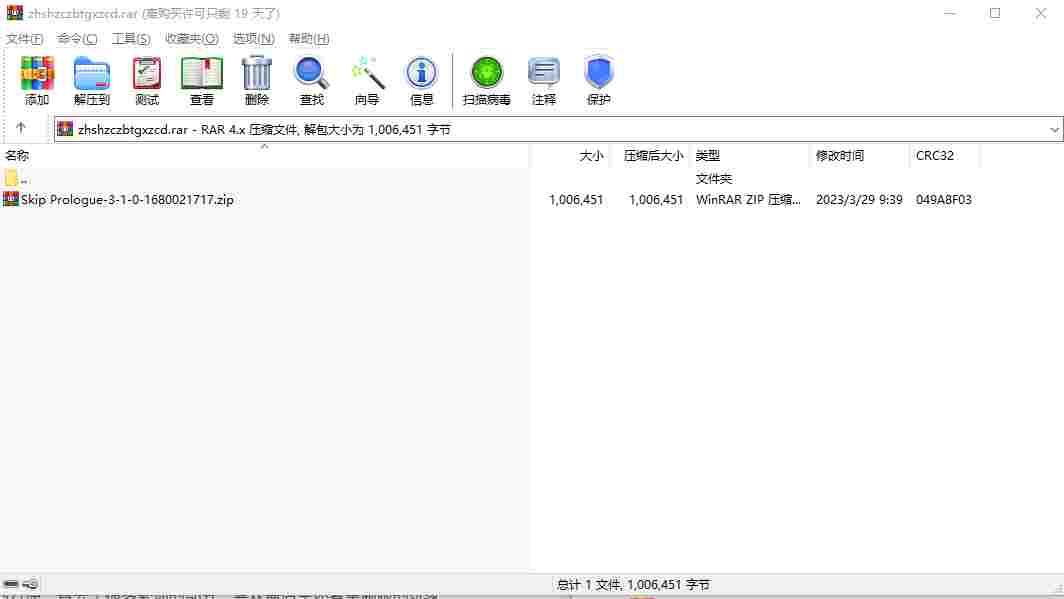1064x599 pixels.
Task: Click the Add (添加) toolbar icon
Action: pos(37,81)
